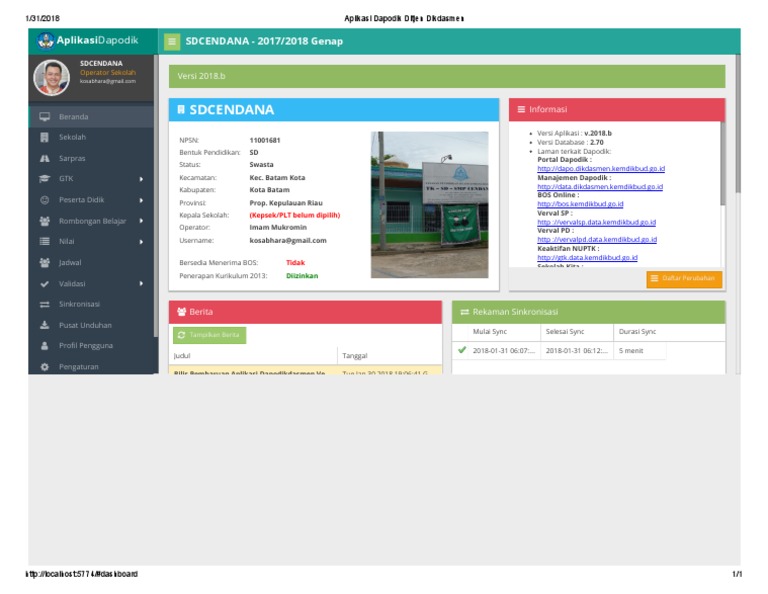Click the red Tidak BOS status
768x594 pixels.
[295, 262]
